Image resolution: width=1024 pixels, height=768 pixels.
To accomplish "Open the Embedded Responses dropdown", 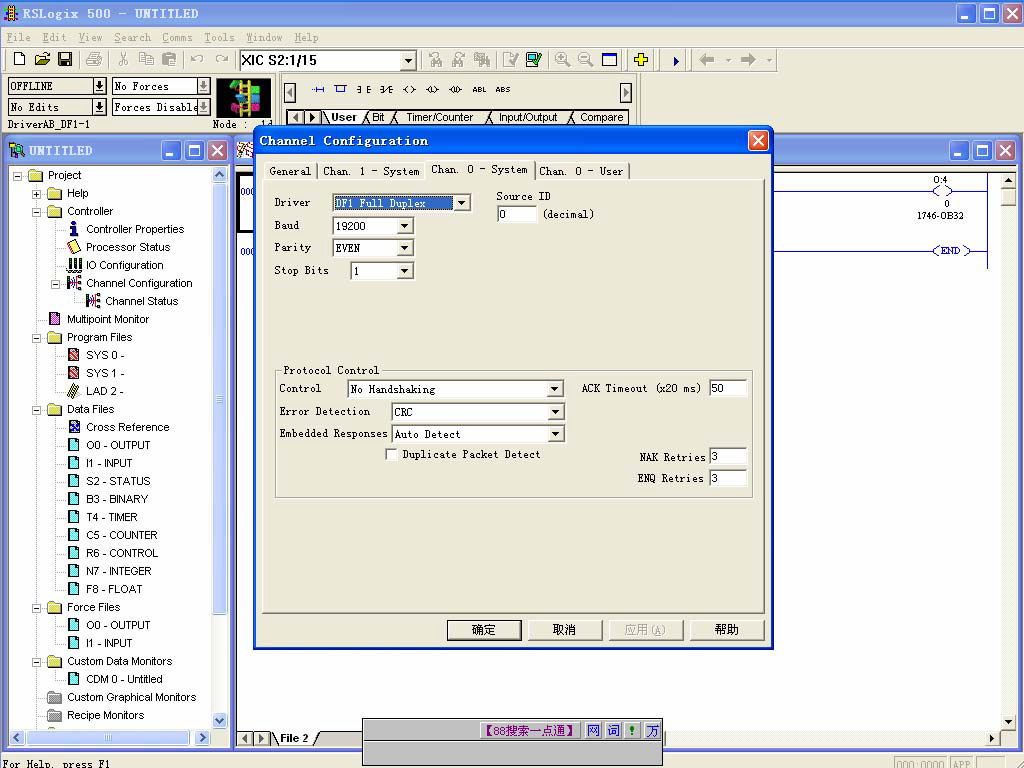I will [555, 434].
